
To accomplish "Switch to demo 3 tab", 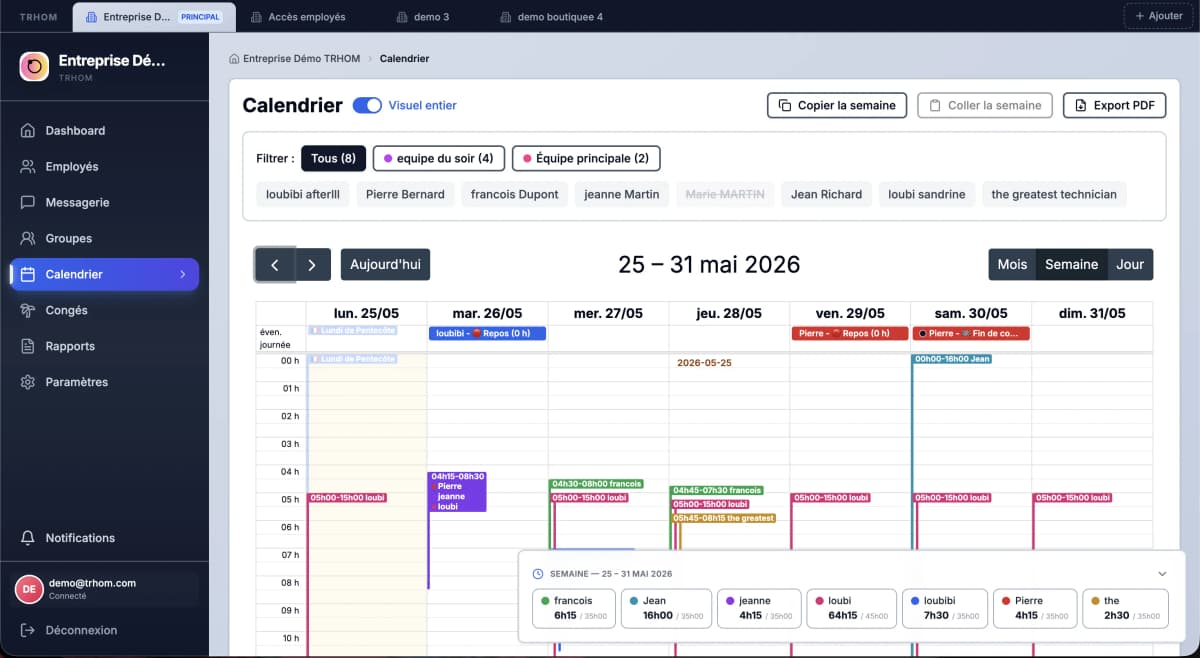I will point(423,17).
